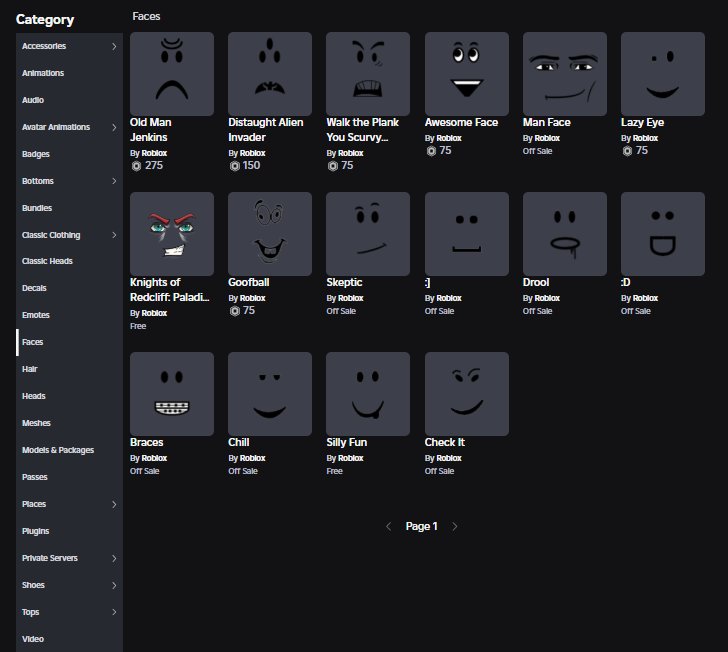Select the Emotes category
This screenshot has width=728, height=652.
69,315
